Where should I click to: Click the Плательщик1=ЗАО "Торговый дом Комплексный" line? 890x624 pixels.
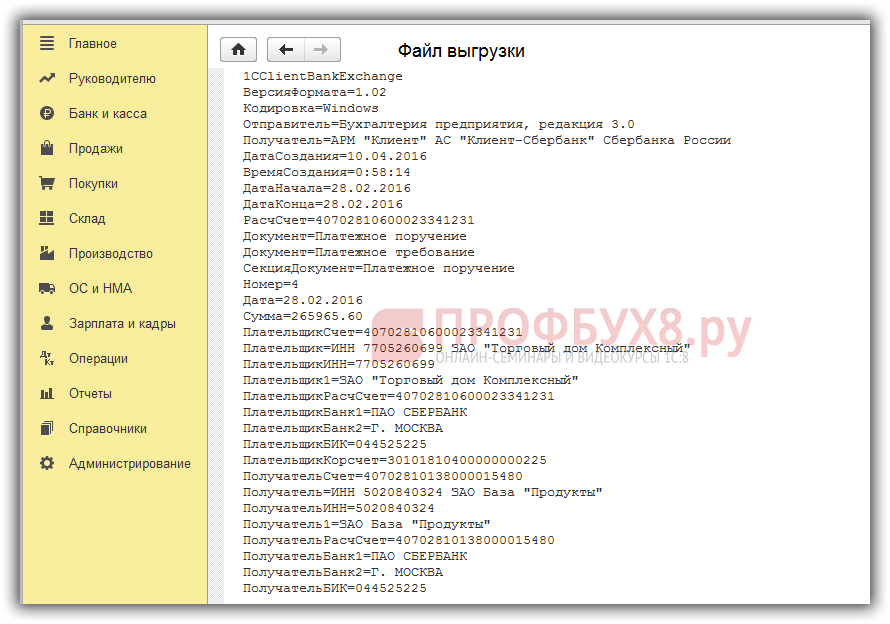(410, 380)
